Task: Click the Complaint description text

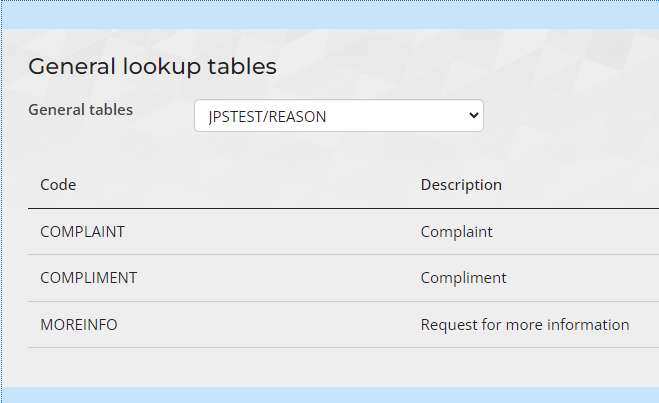Action: [456, 231]
